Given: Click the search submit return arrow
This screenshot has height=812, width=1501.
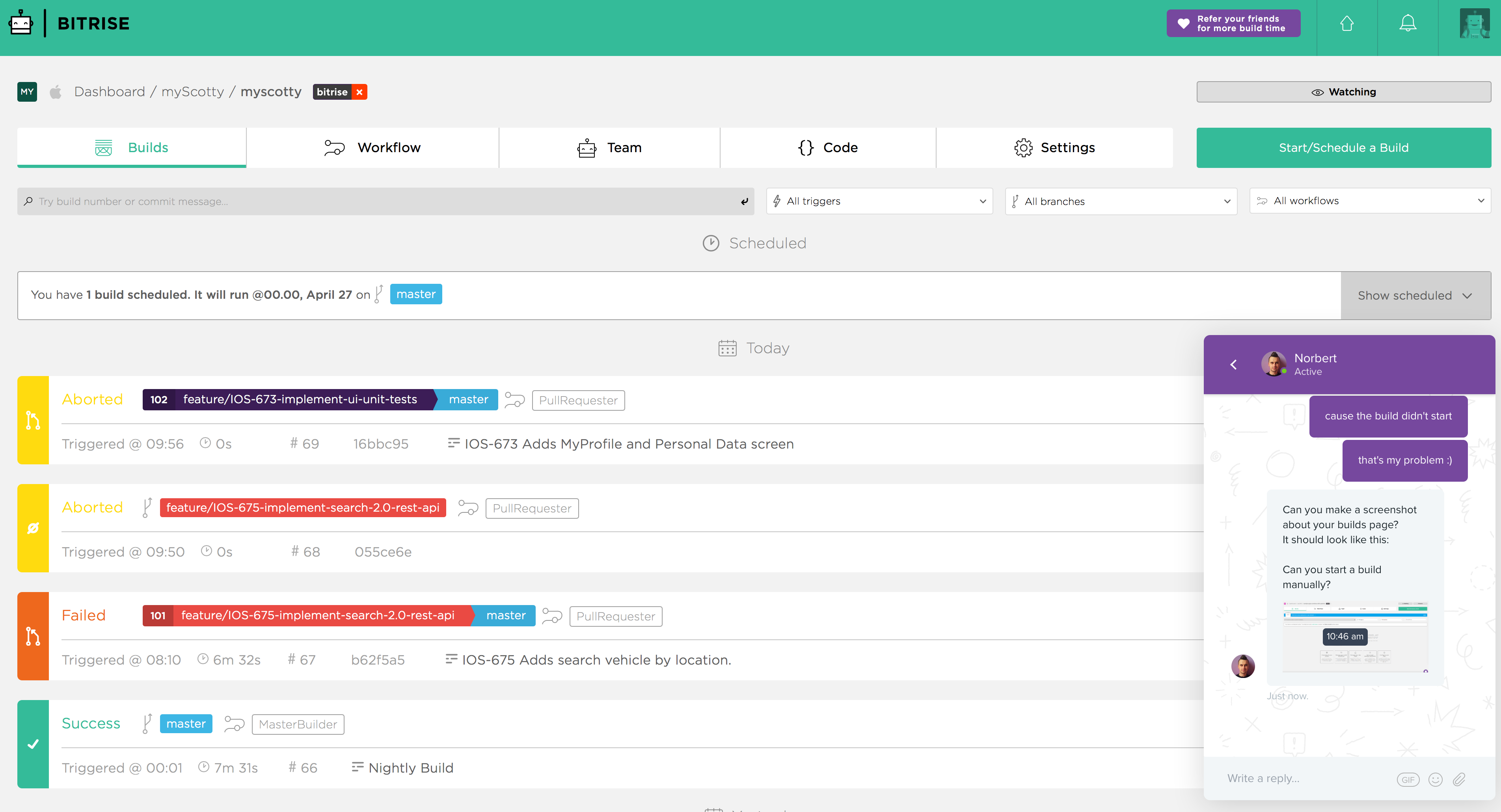Looking at the screenshot, I should click(744, 201).
